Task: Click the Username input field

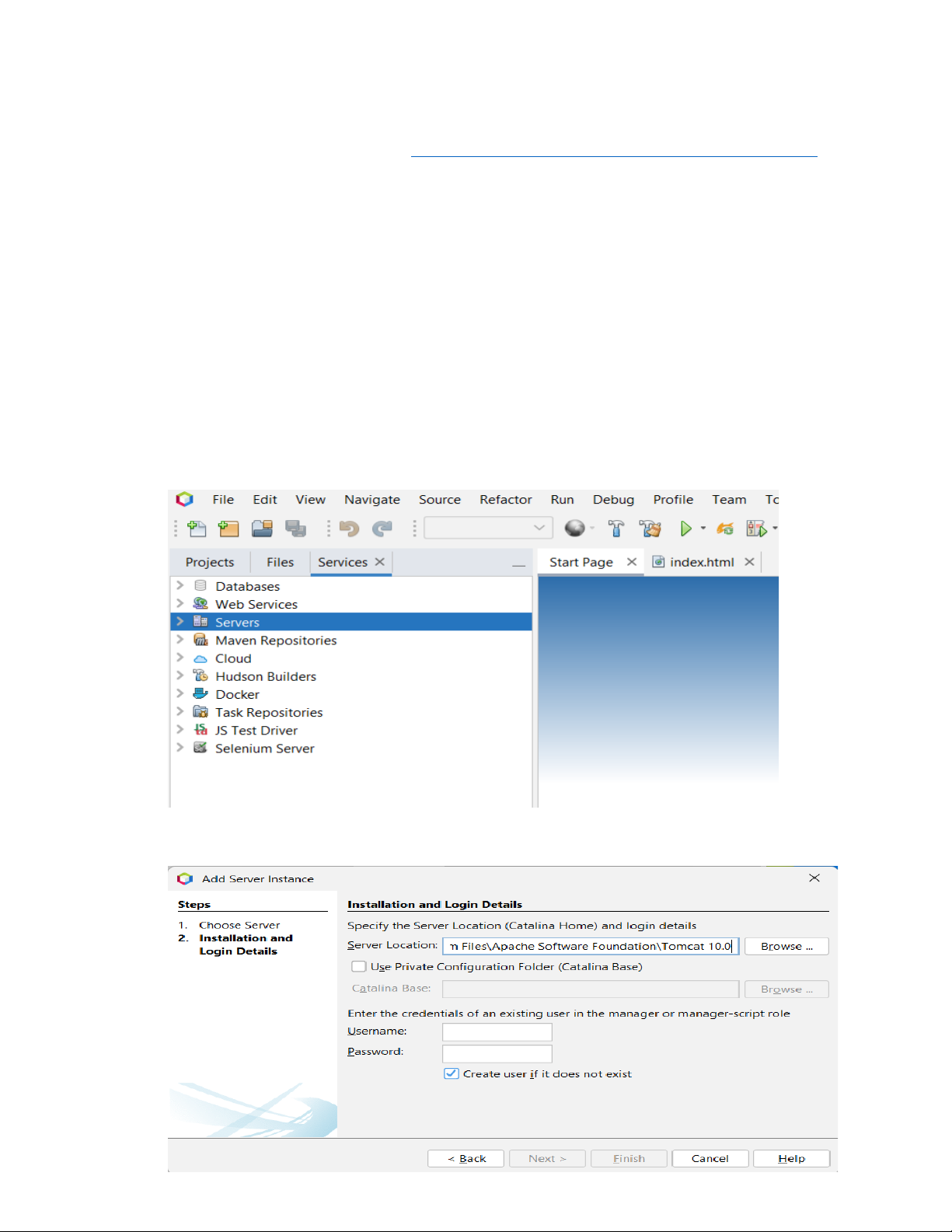Action: tap(497, 1032)
